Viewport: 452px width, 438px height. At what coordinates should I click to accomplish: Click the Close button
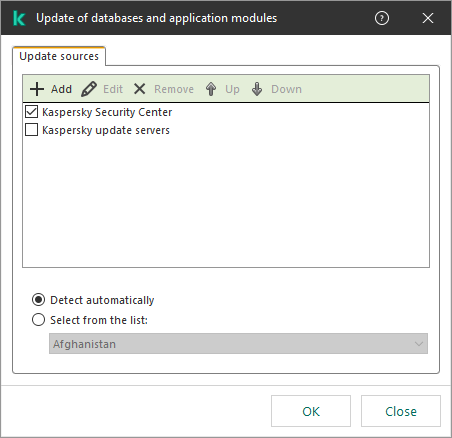click(401, 411)
